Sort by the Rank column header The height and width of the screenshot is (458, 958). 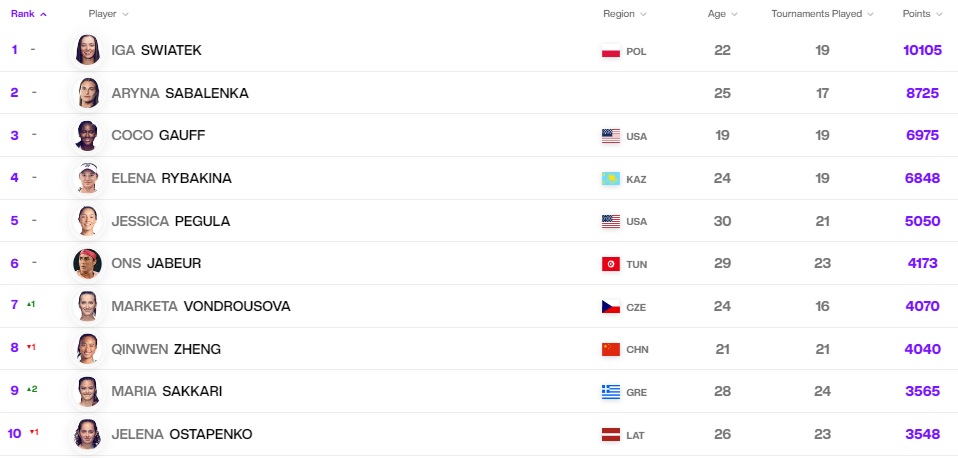29,13
